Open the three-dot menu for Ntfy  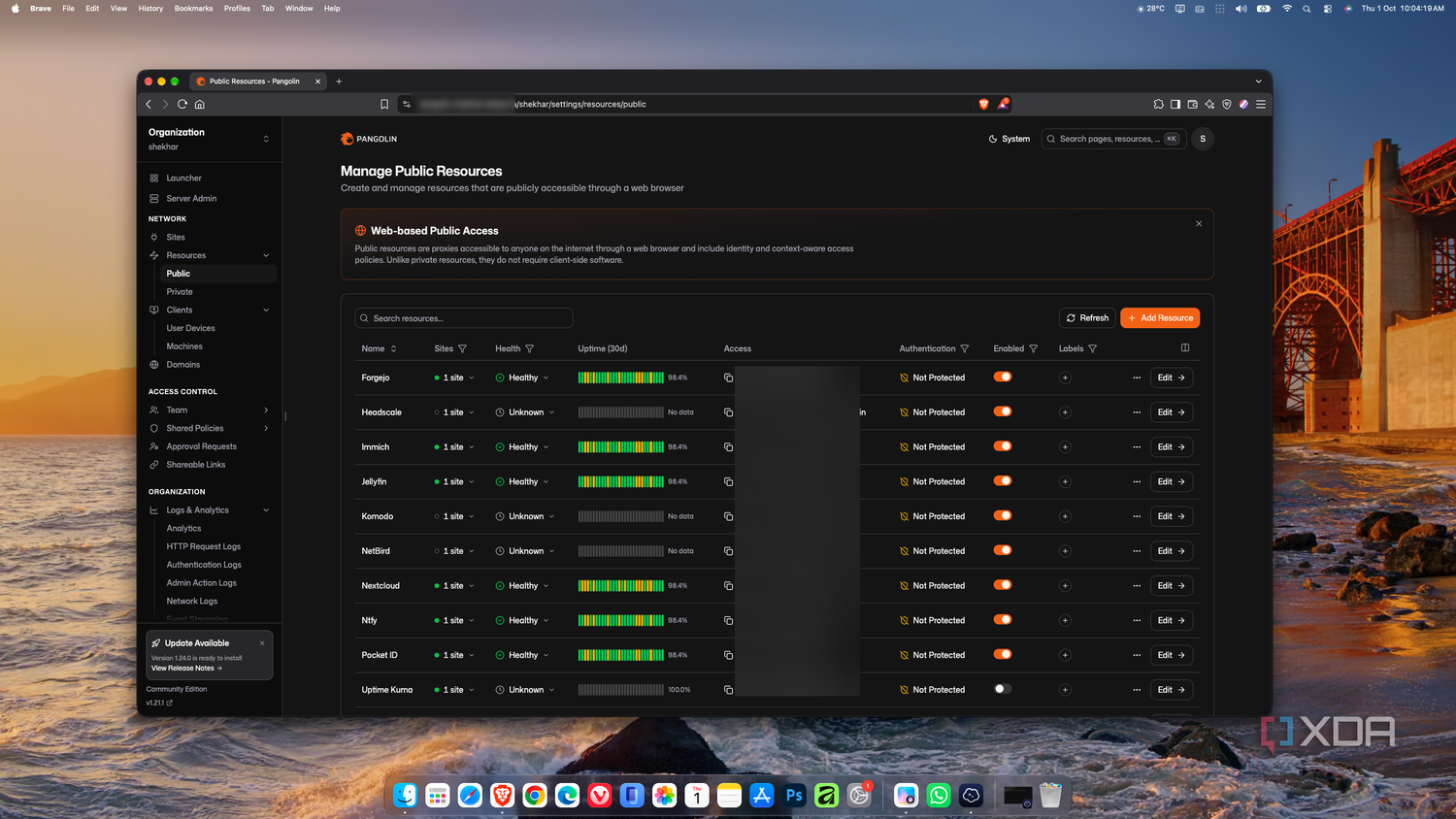click(x=1137, y=620)
